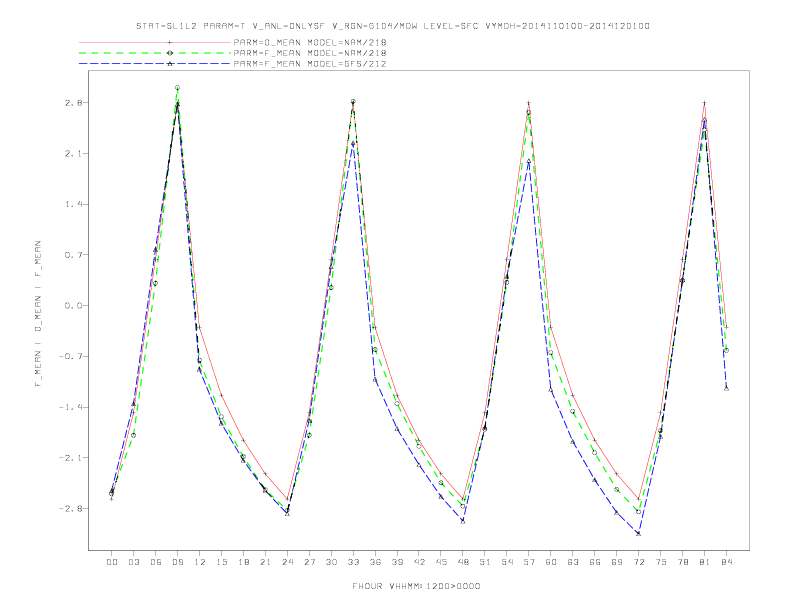This screenshot has width=792, height=612.
Task: Click the red solid legend line sample
Action: coord(155,42)
